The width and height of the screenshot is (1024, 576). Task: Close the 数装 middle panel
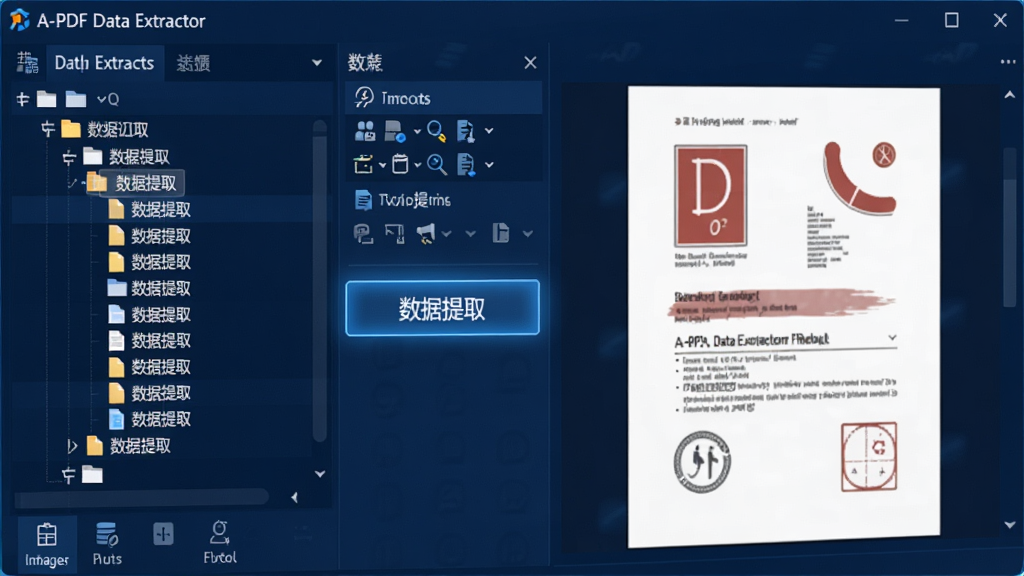pyautogui.click(x=530, y=63)
